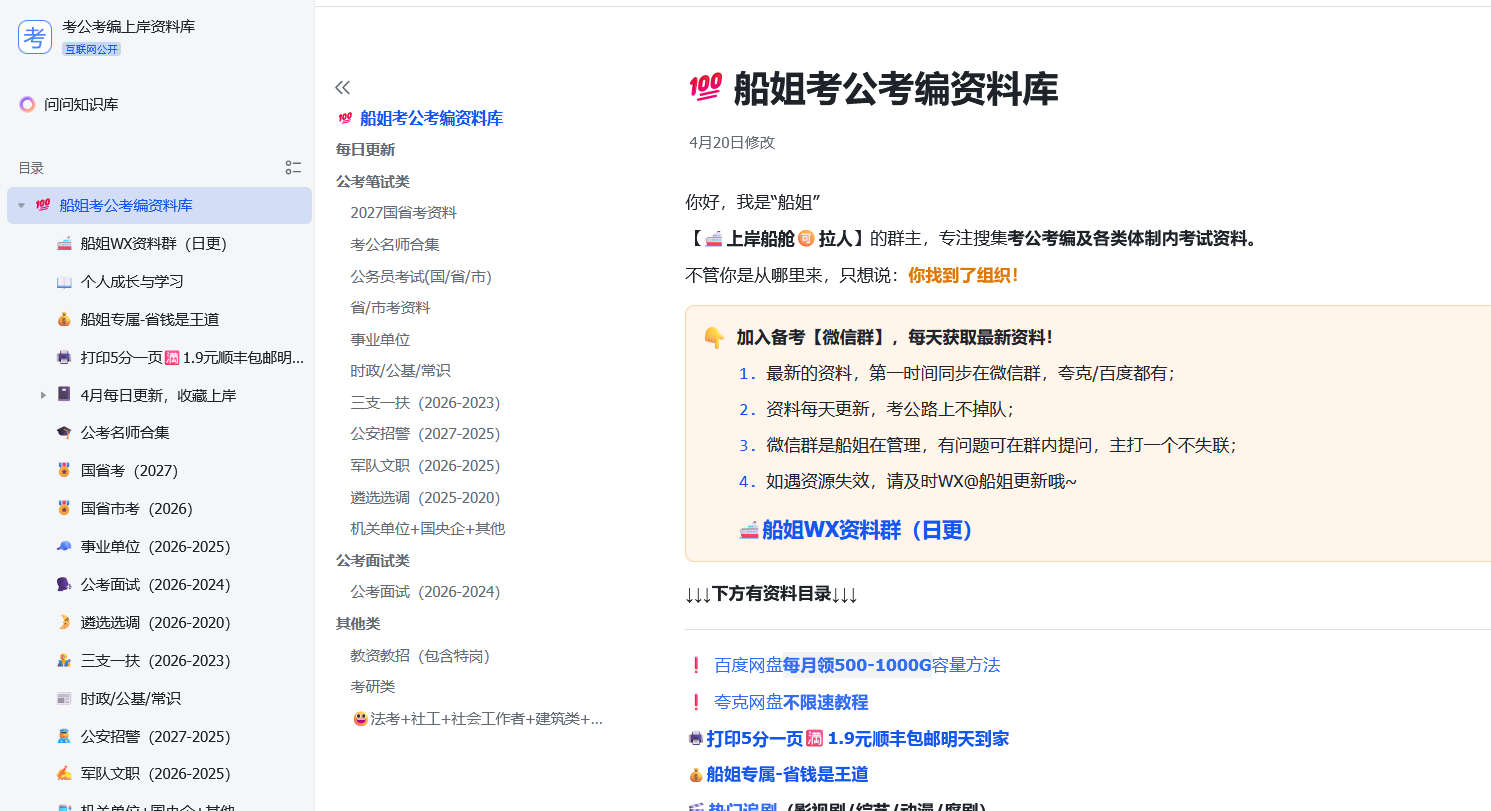
Task: Open 三支一扶（2026-2023） in sidebar
Action: [155, 660]
